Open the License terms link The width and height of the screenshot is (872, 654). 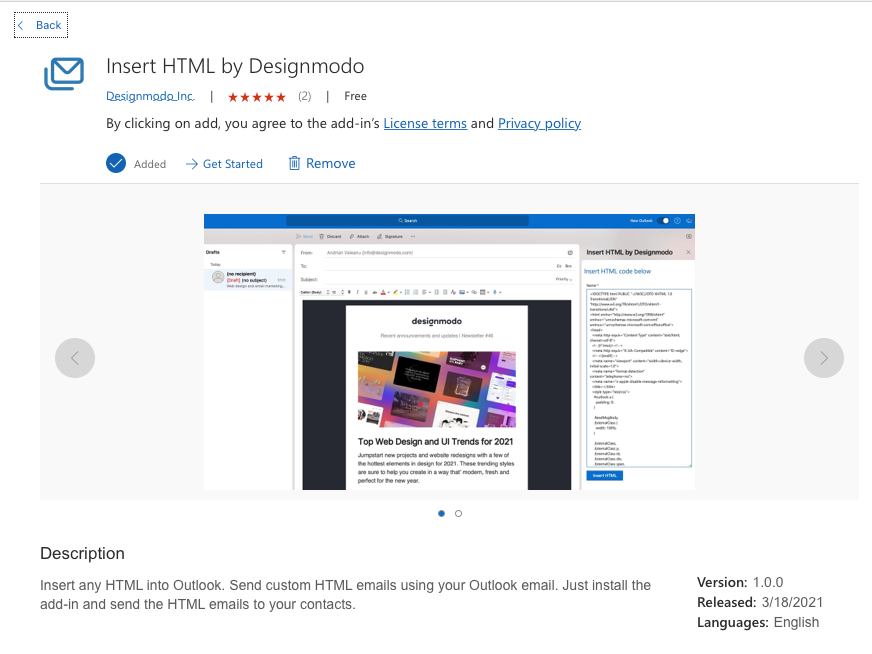pyautogui.click(x=425, y=123)
